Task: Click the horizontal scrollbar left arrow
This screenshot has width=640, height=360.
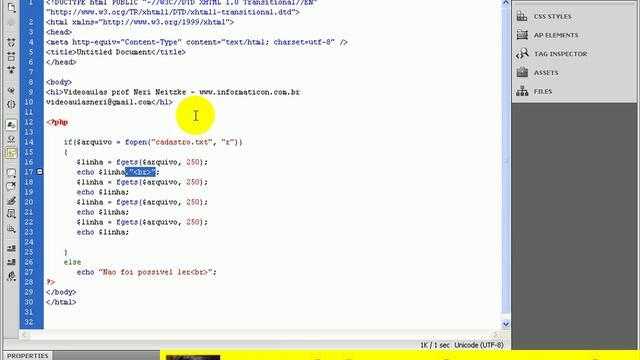Action: click(x=24, y=335)
